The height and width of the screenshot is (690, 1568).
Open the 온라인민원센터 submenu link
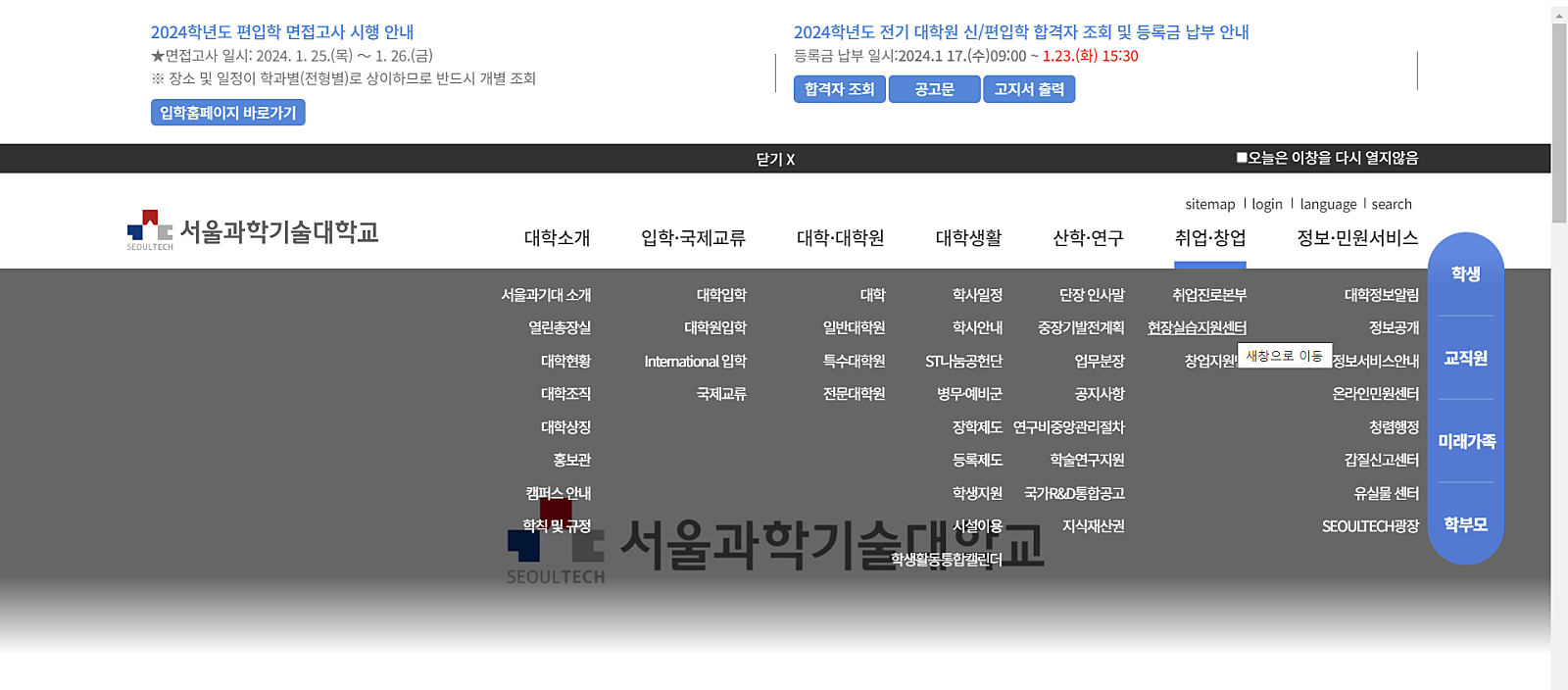1376,393
